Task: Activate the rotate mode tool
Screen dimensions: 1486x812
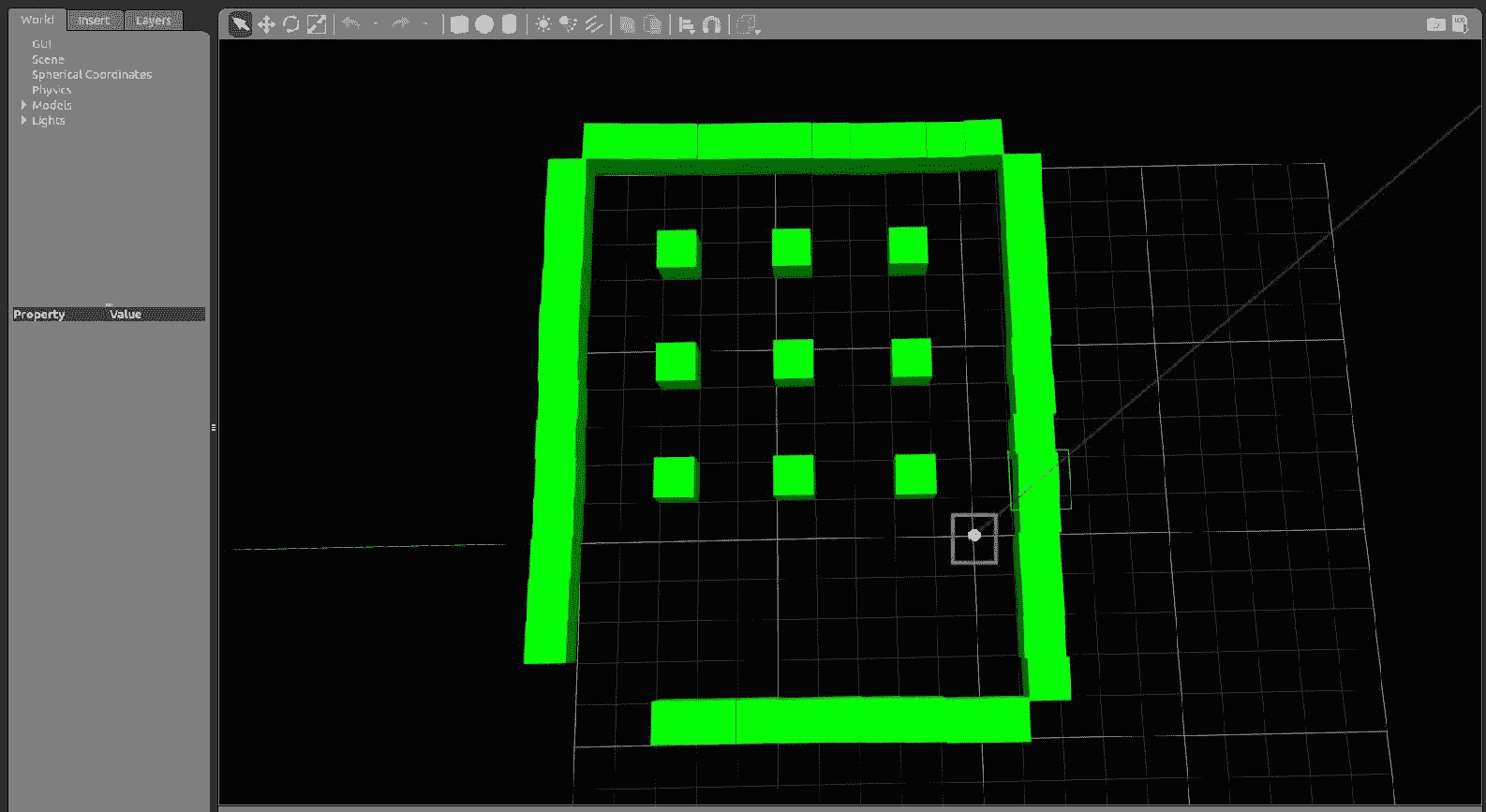Action: point(291,24)
